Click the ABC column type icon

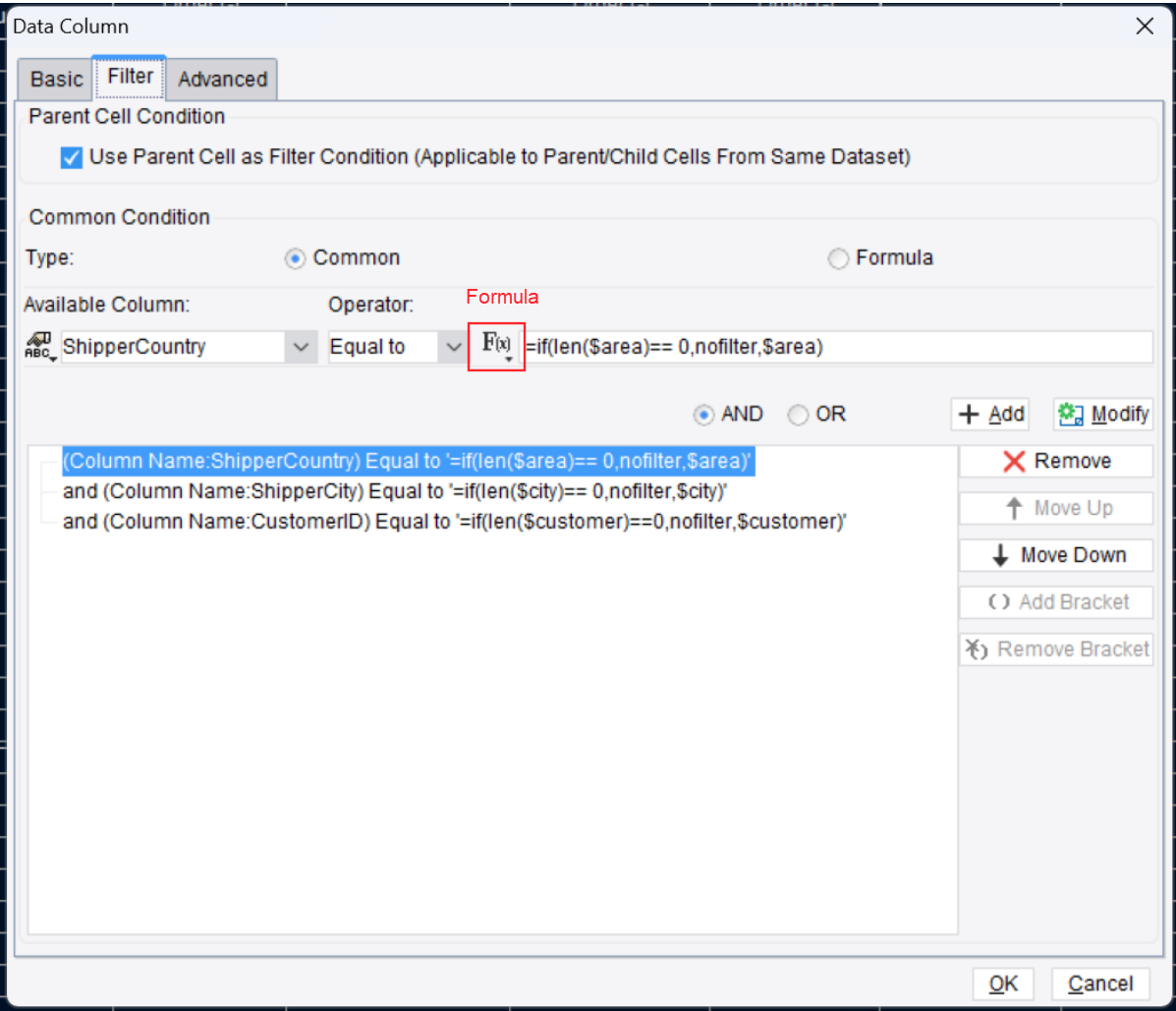coord(39,347)
